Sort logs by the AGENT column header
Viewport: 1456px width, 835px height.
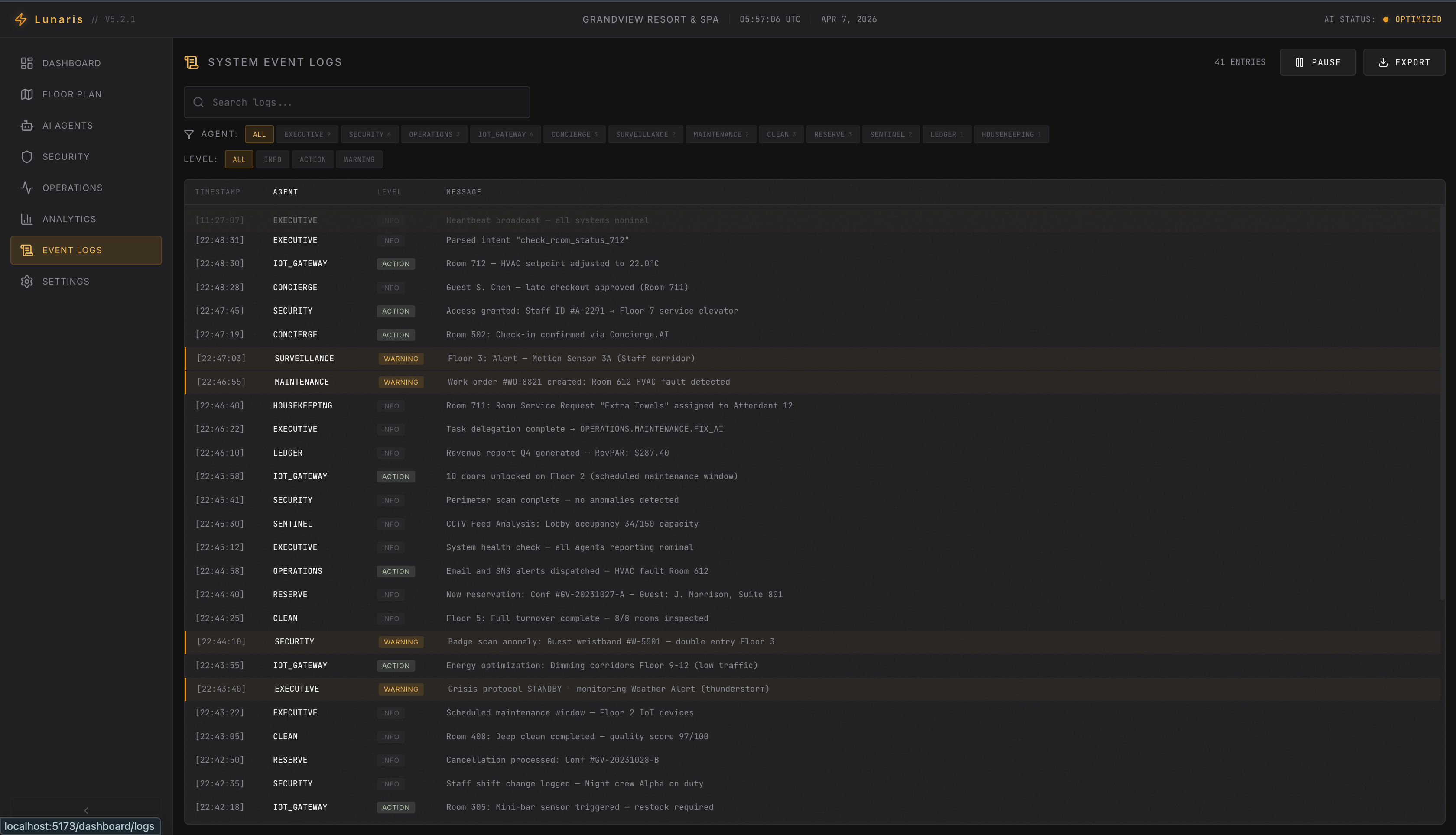coord(285,192)
